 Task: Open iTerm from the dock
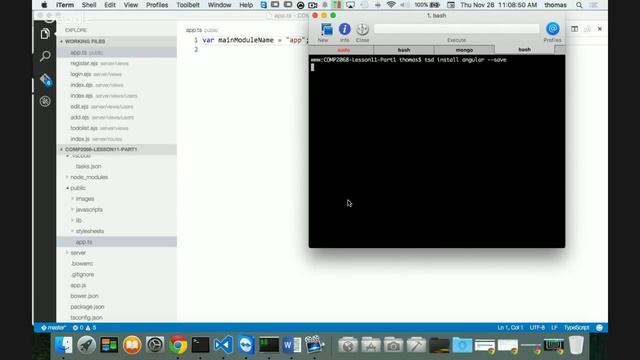(x=269, y=345)
